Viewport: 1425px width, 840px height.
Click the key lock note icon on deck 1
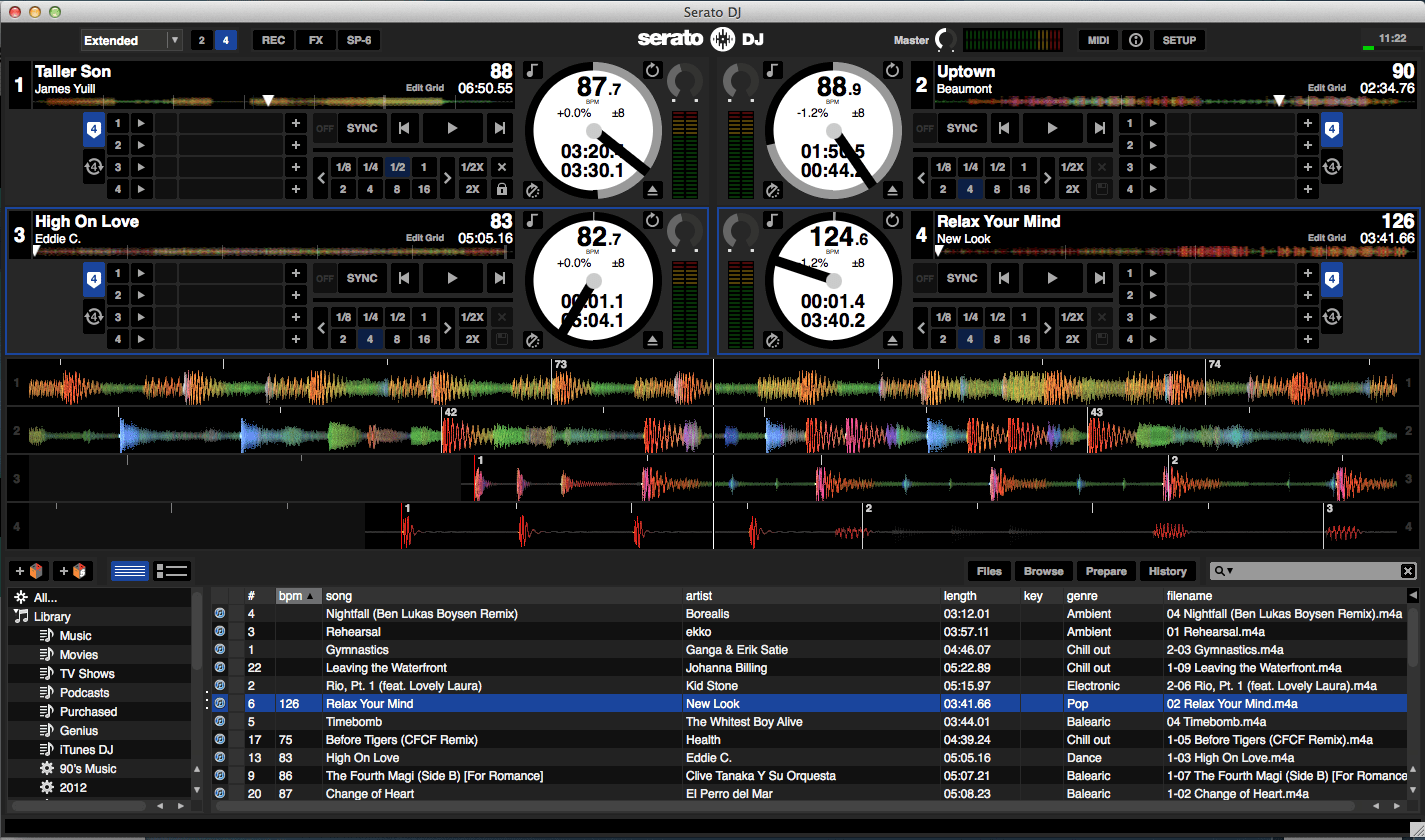(533, 70)
